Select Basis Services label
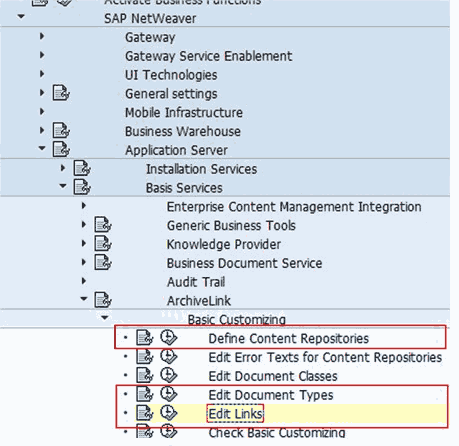 184,188
